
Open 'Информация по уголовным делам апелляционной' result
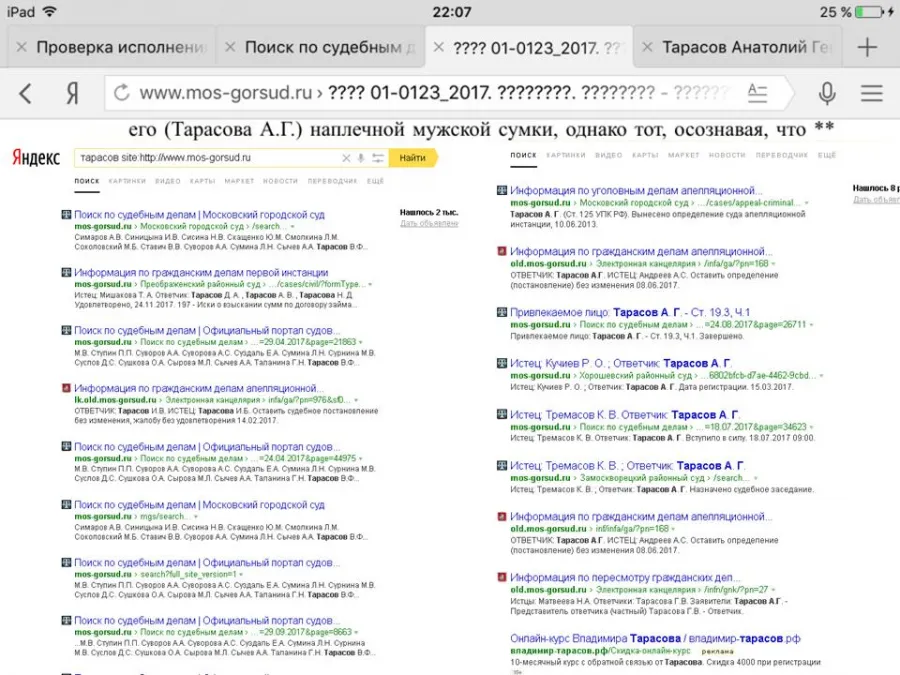(636, 191)
